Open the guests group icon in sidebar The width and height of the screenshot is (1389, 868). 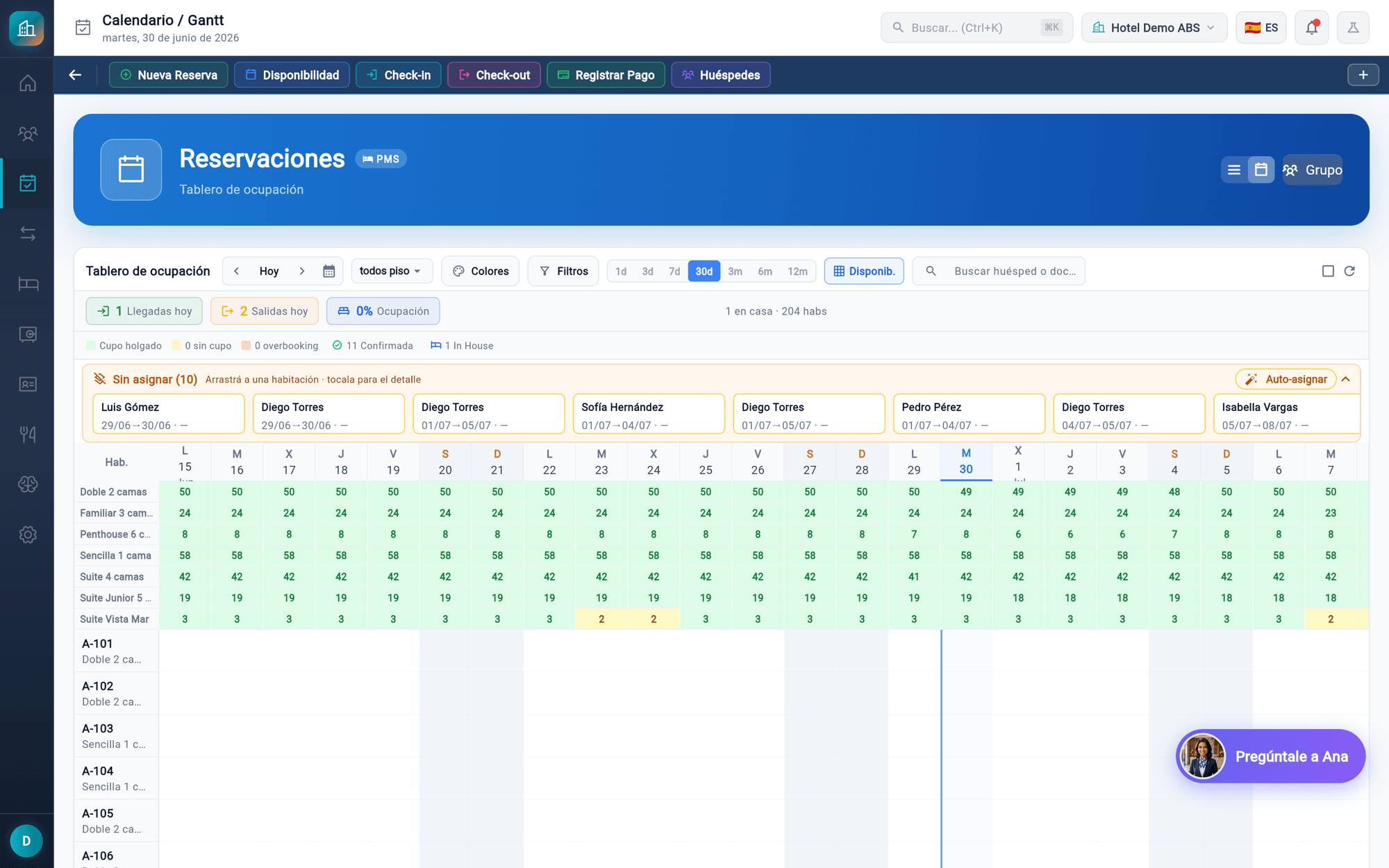click(x=28, y=133)
